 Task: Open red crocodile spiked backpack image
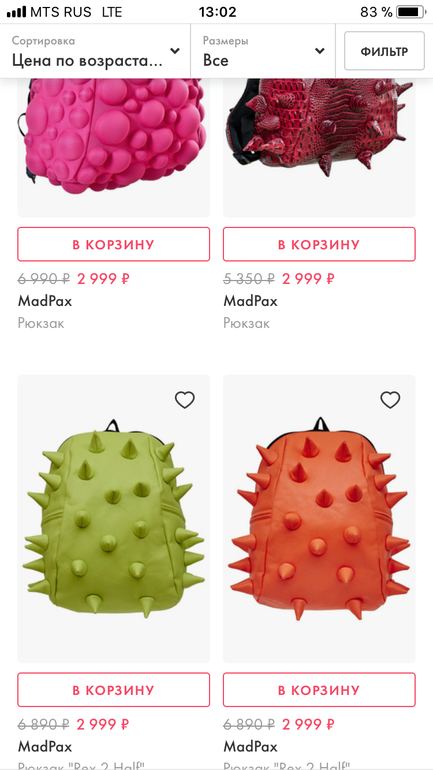[319, 147]
